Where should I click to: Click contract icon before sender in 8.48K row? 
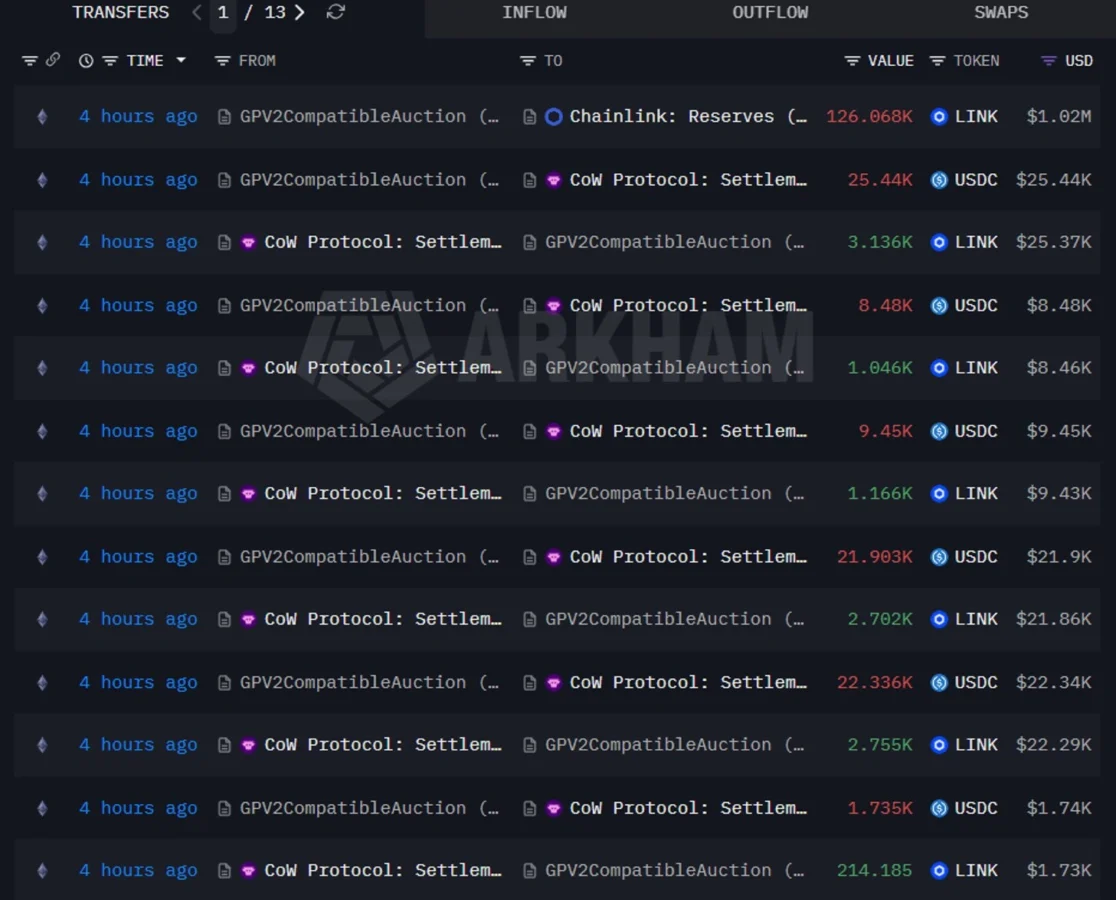point(224,306)
